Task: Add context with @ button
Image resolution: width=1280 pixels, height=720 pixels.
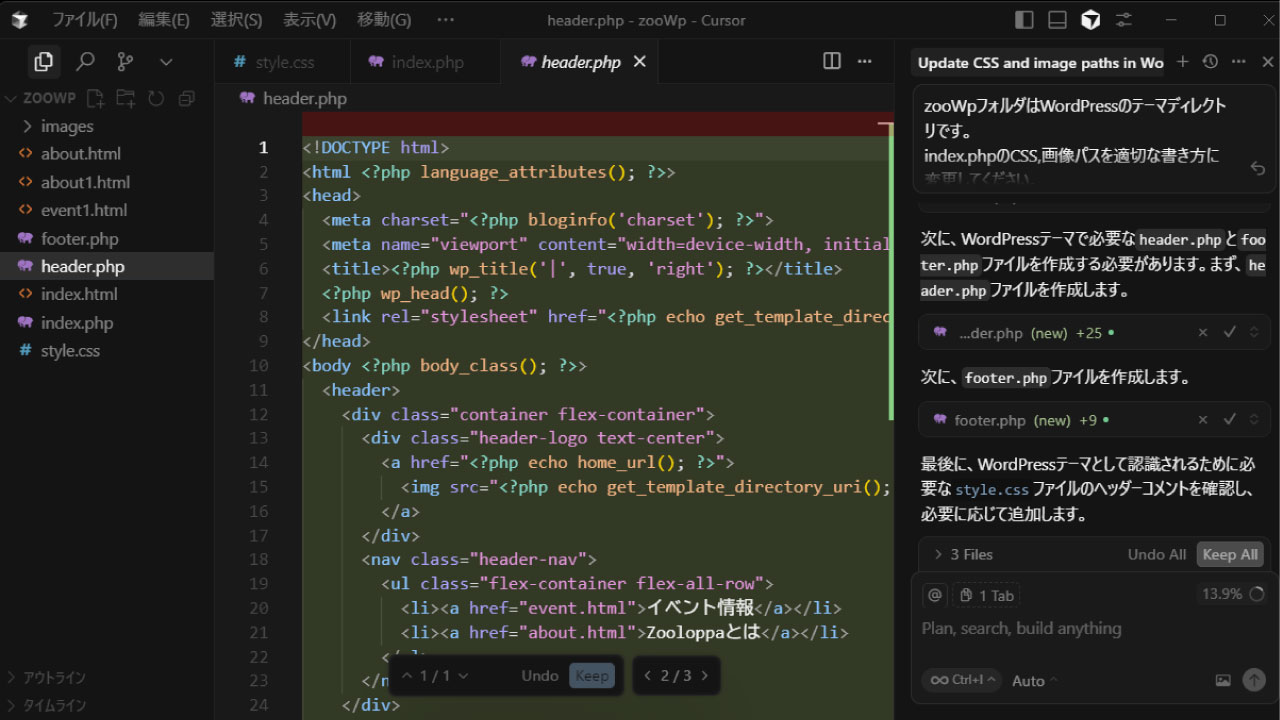Action: [x=935, y=595]
